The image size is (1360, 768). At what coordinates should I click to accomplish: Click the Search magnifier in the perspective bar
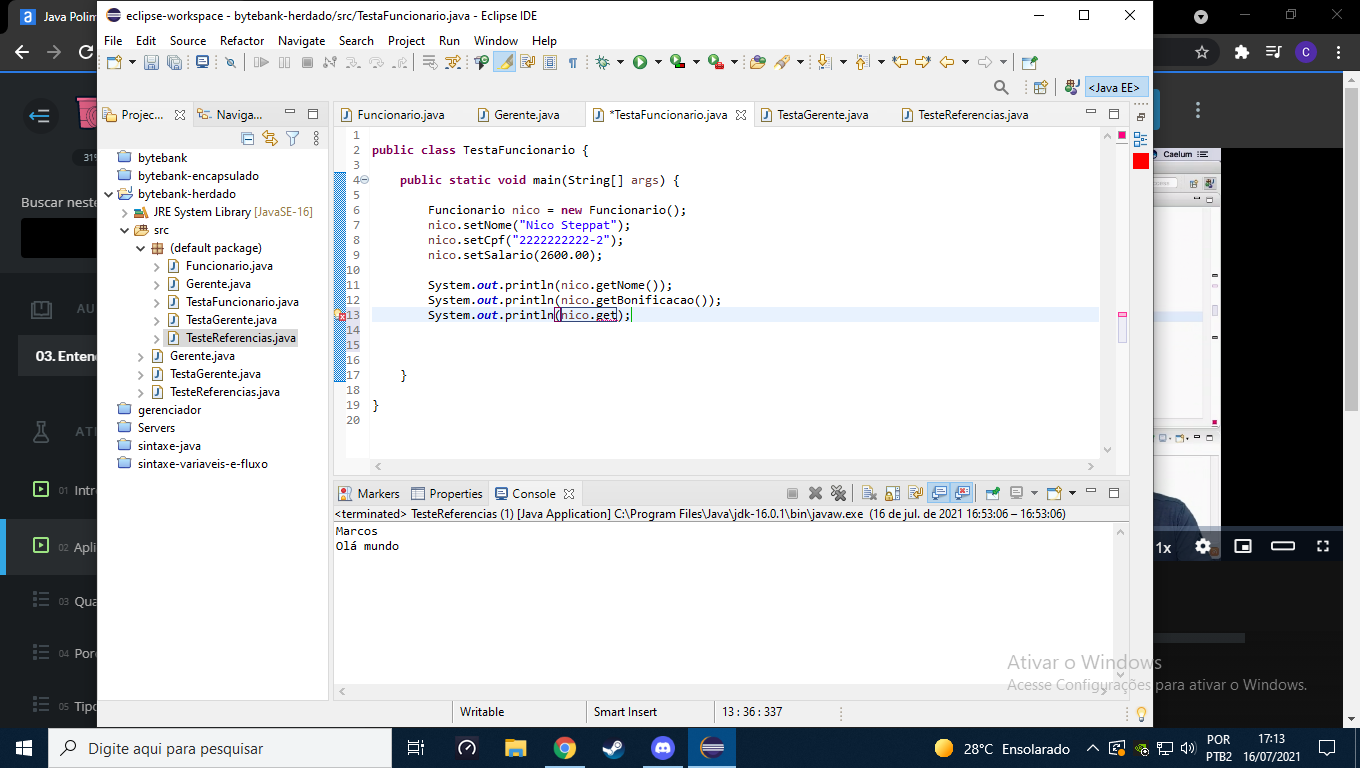pos(1001,88)
